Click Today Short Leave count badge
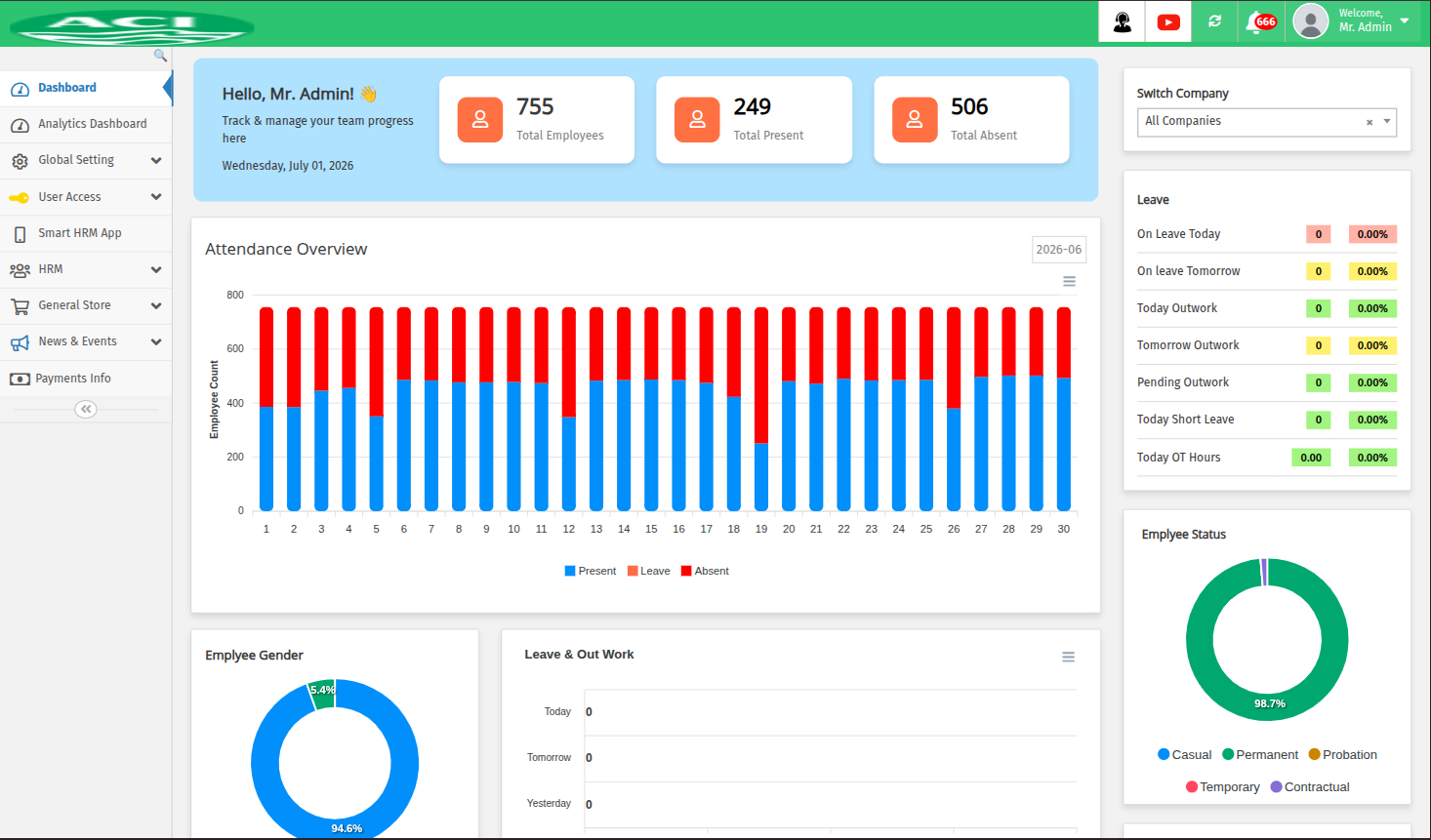 point(1318,420)
